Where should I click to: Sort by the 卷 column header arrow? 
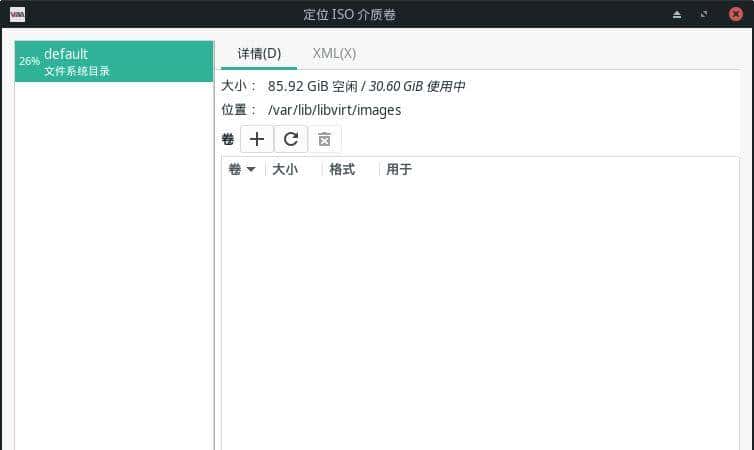(x=251, y=169)
